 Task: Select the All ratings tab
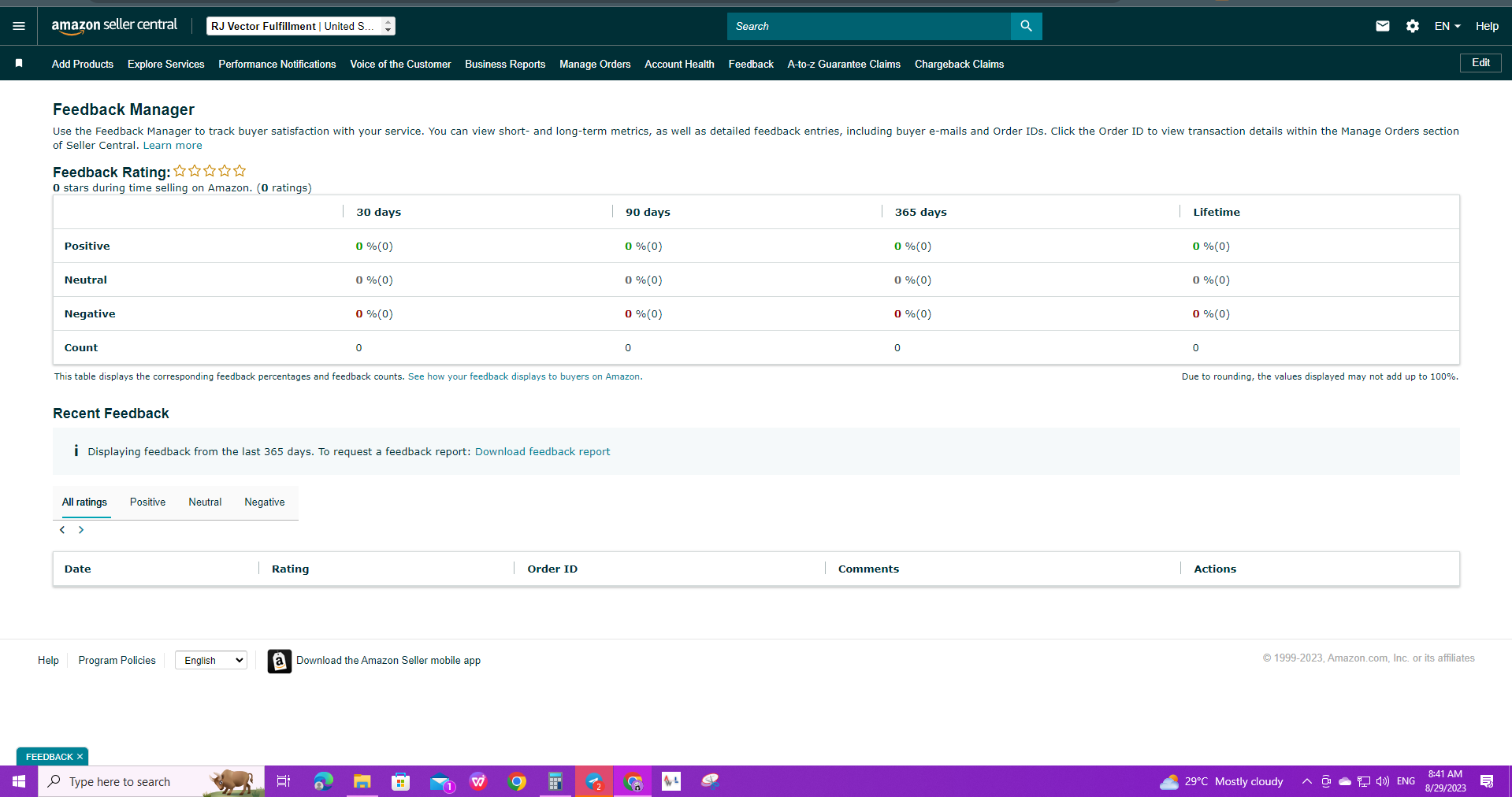[84, 502]
